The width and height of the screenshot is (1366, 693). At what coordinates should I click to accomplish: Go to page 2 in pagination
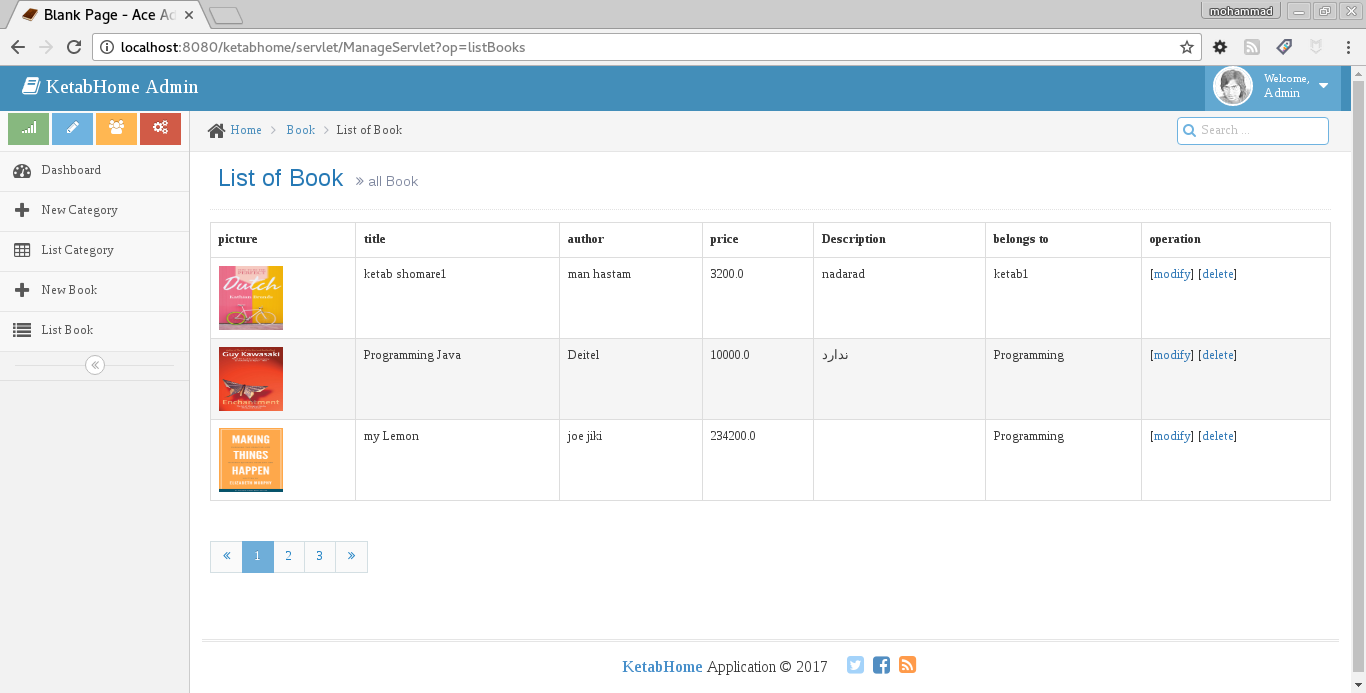289,557
